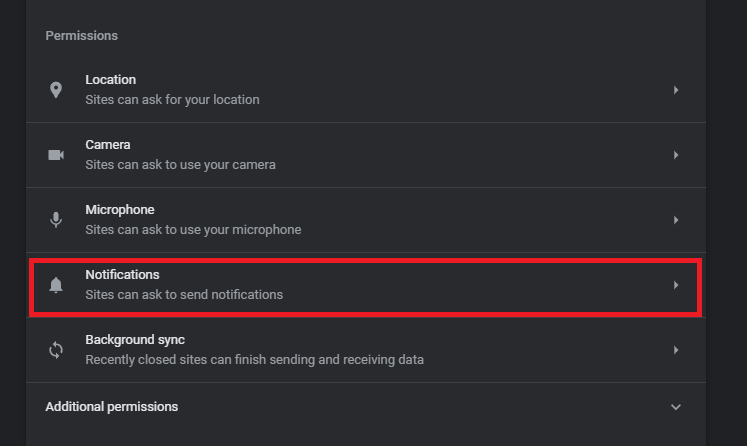Screen dimensions: 747x446
Task: Click 'Sites can ask for your location' text
Action: [x=172, y=100]
